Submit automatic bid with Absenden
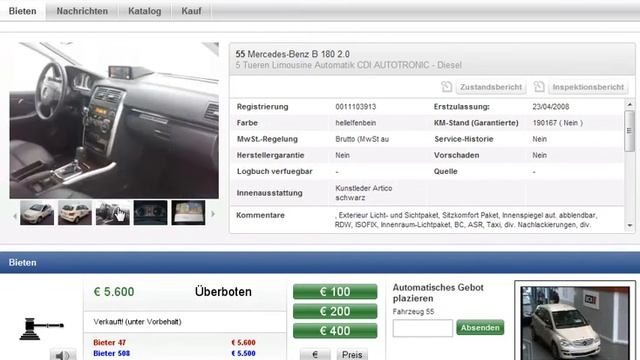The width and height of the screenshot is (640, 360). coord(480,328)
